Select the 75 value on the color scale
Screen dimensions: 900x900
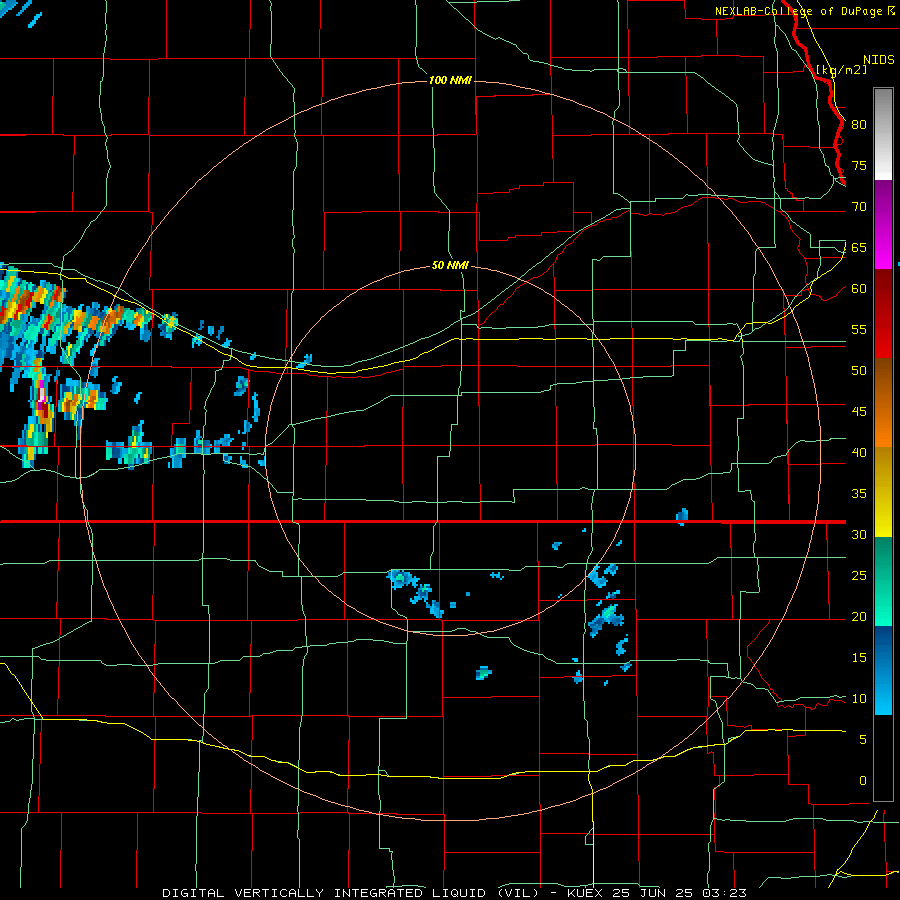pyautogui.click(x=859, y=165)
